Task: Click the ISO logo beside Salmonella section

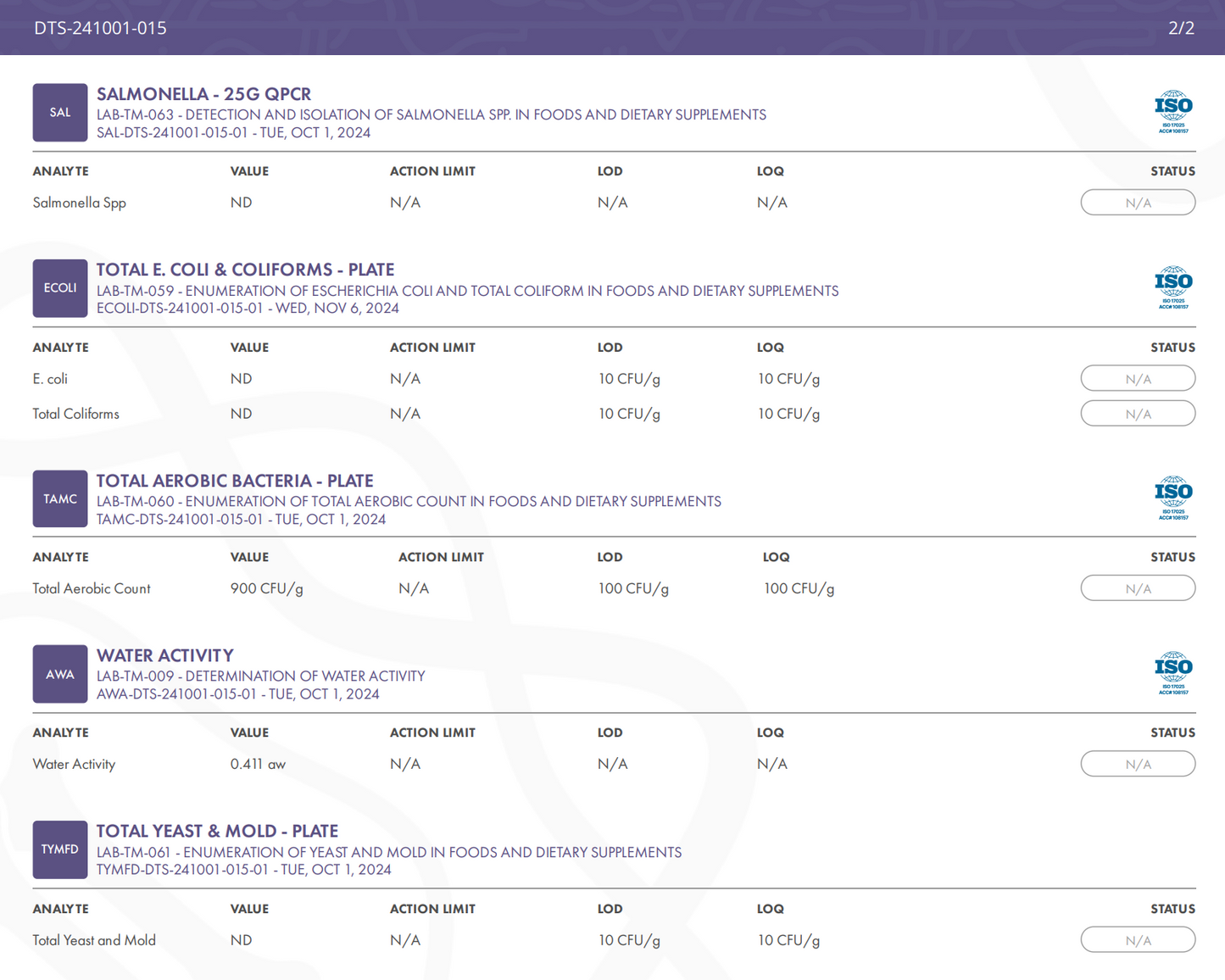Action: click(x=1173, y=112)
